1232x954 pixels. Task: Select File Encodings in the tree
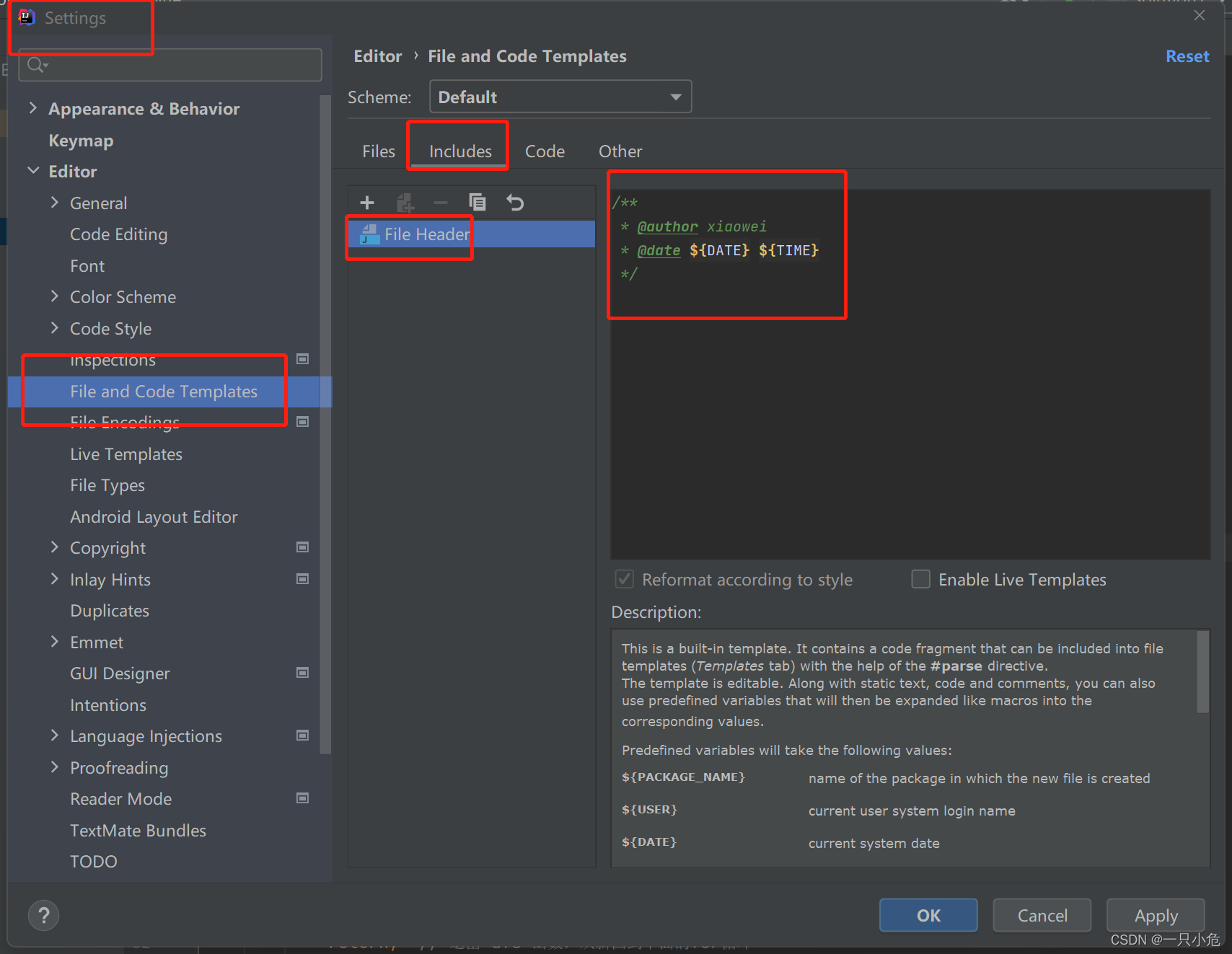tap(125, 422)
